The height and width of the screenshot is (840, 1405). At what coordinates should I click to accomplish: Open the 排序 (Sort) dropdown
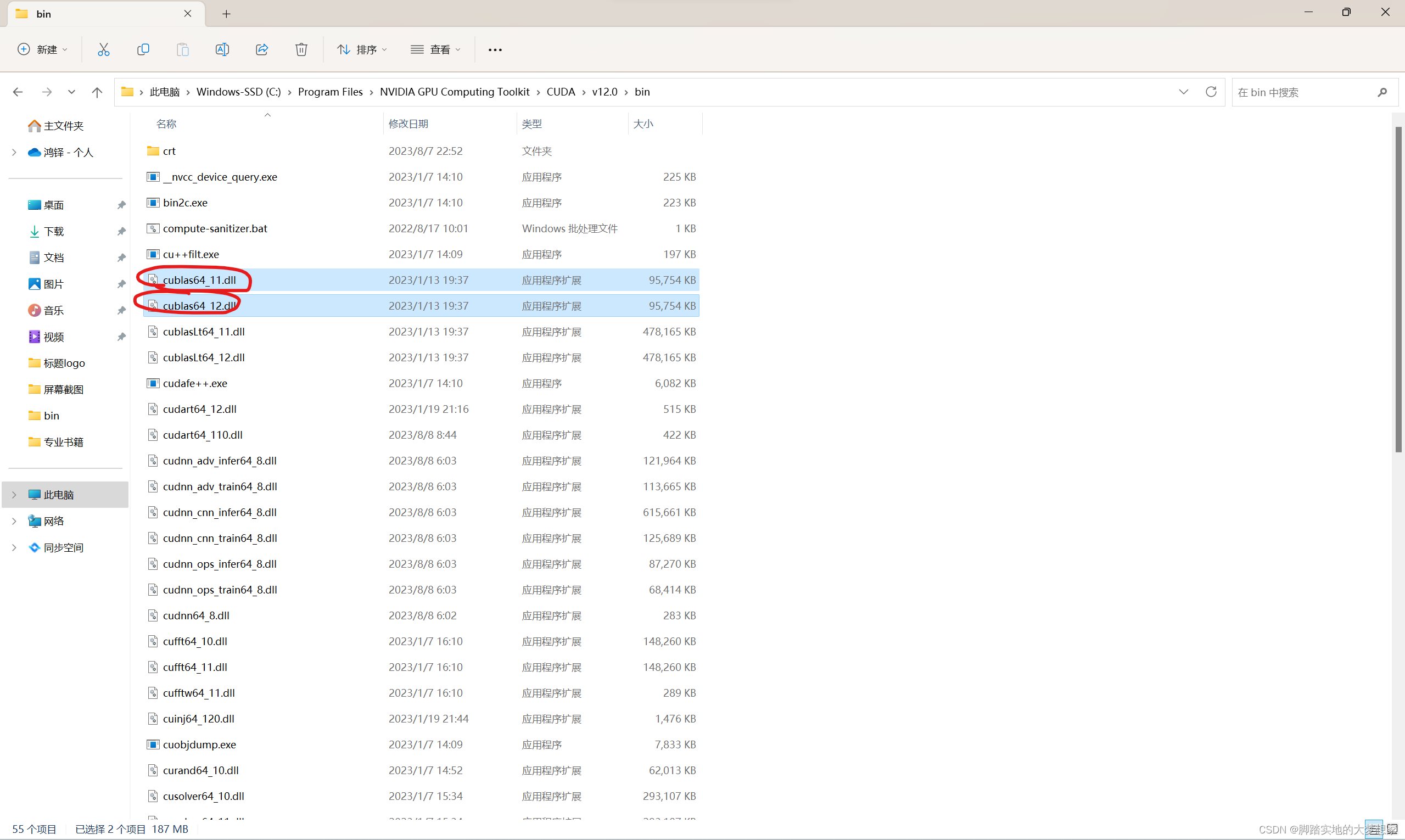pos(362,49)
